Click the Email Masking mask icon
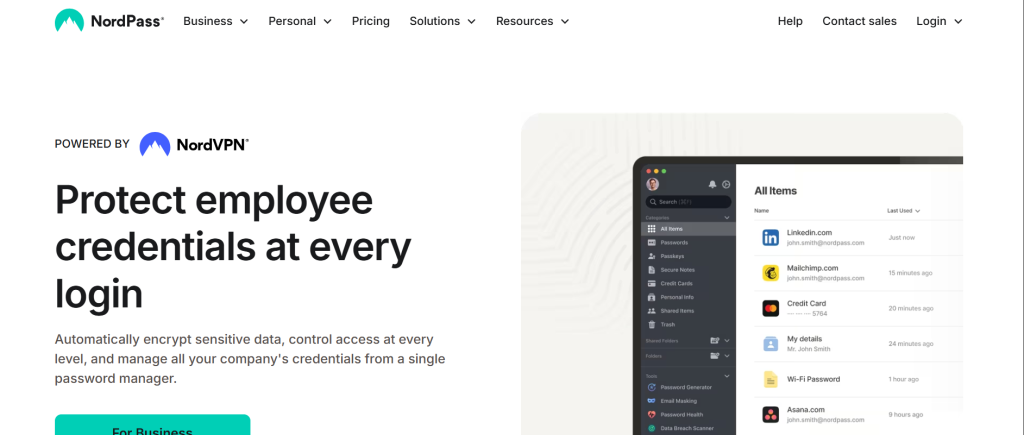 click(651, 401)
